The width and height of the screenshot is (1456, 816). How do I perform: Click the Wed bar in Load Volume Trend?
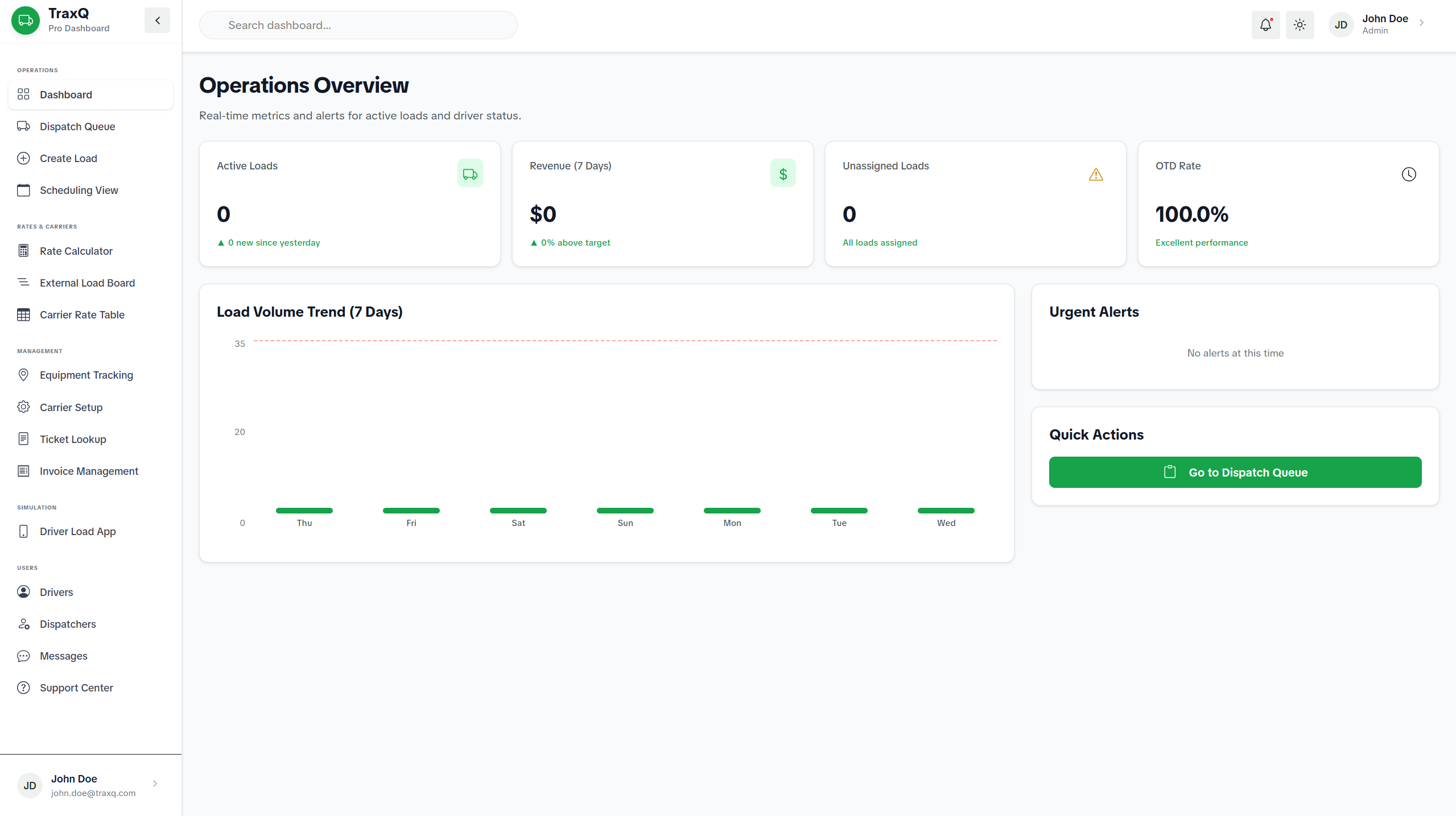(x=946, y=510)
